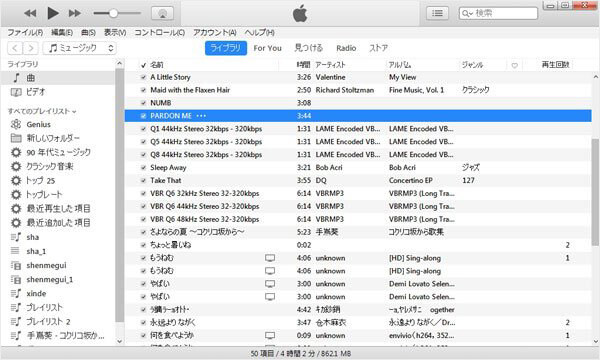600x360 pixels.
Task: Switch to the 見つける tab
Action: 308,48
